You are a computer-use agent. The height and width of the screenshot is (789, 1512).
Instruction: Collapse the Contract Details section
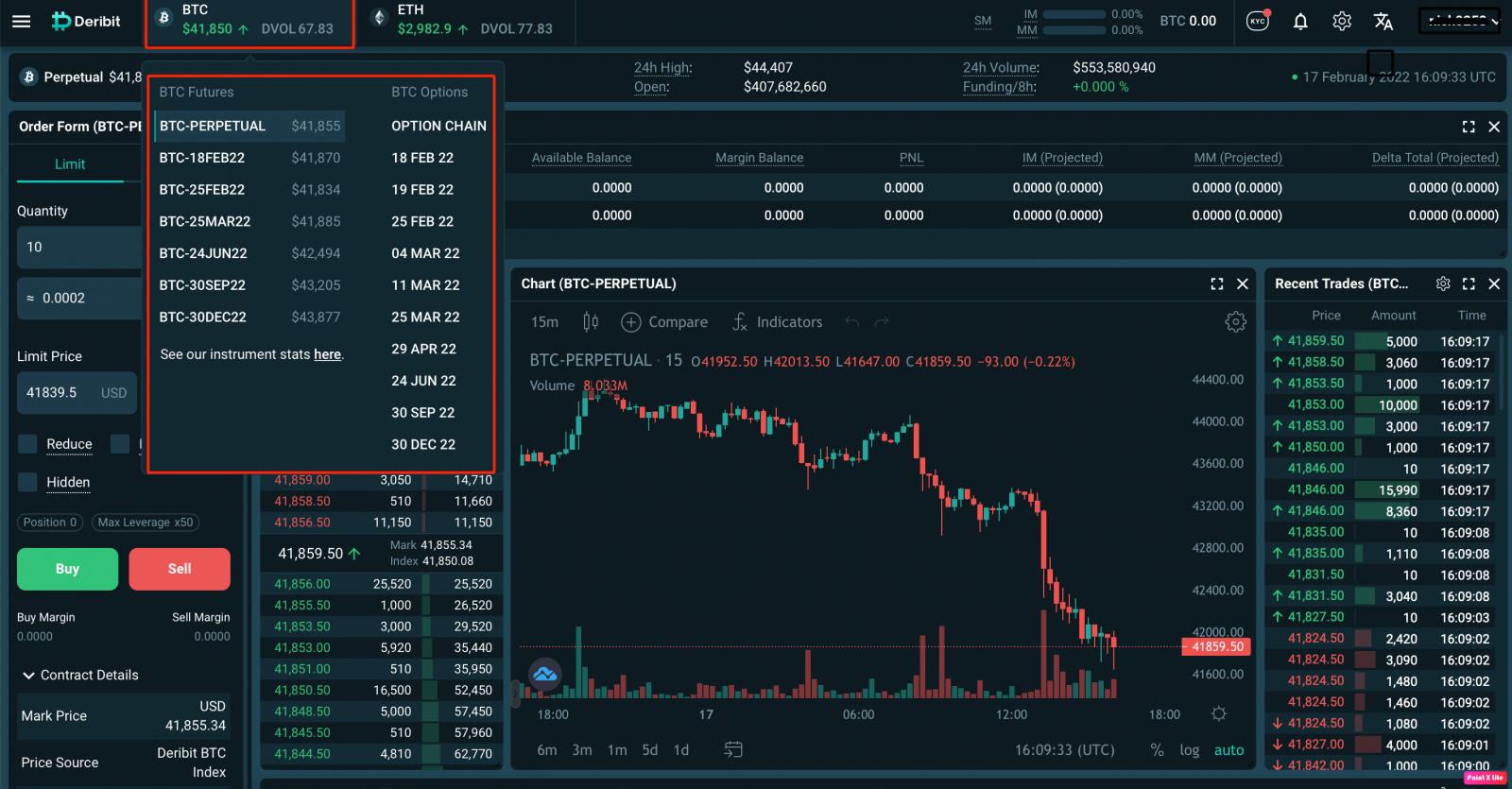point(29,675)
